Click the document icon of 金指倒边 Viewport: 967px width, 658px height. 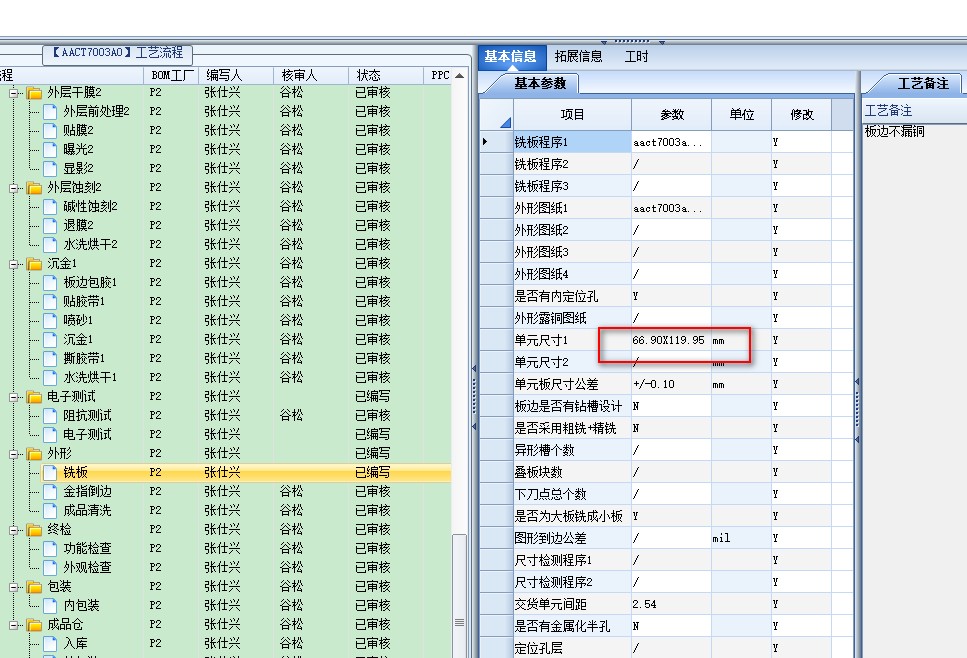point(51,492)
